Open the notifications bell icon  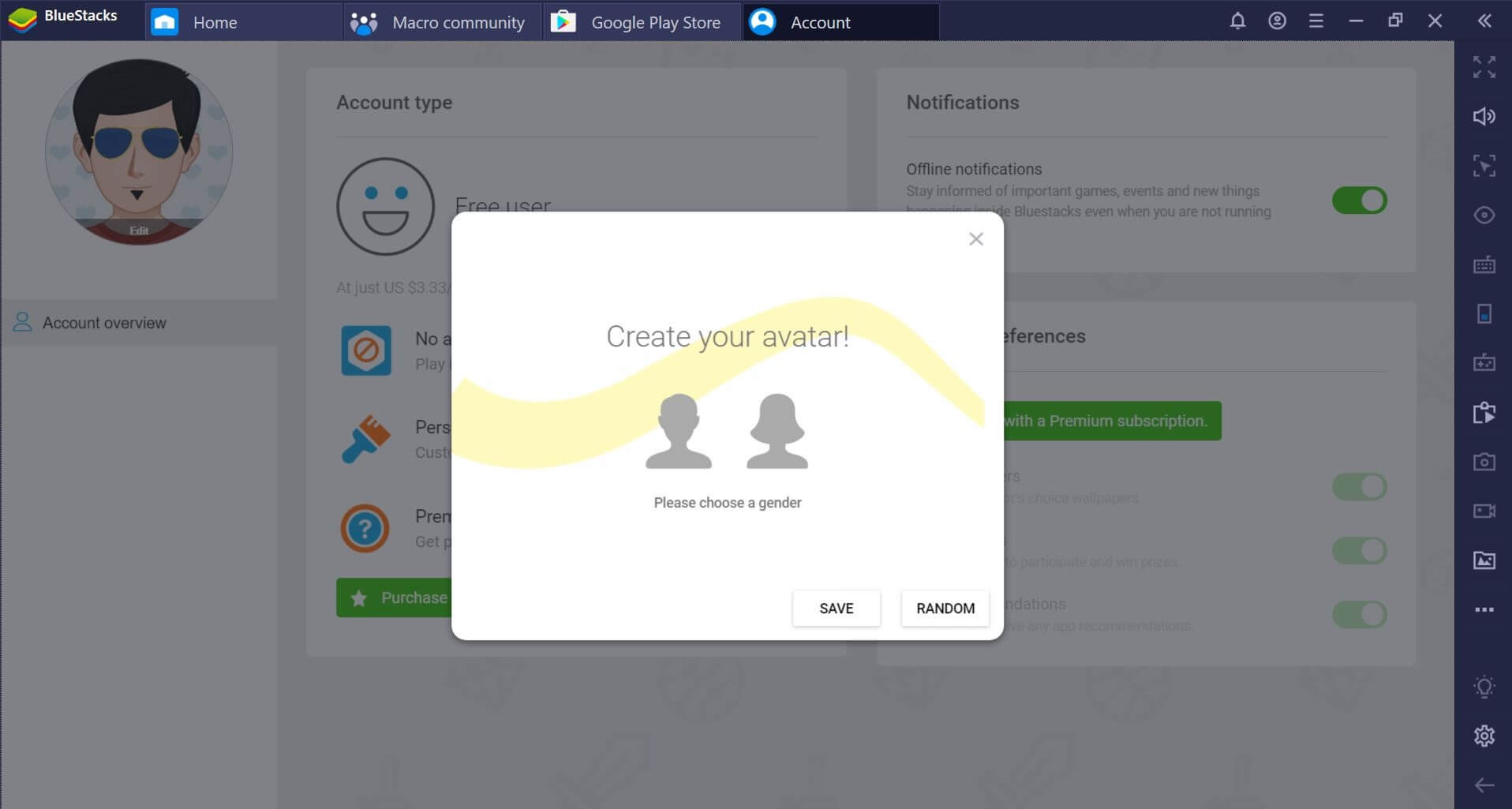click(x=1237, y=21)
